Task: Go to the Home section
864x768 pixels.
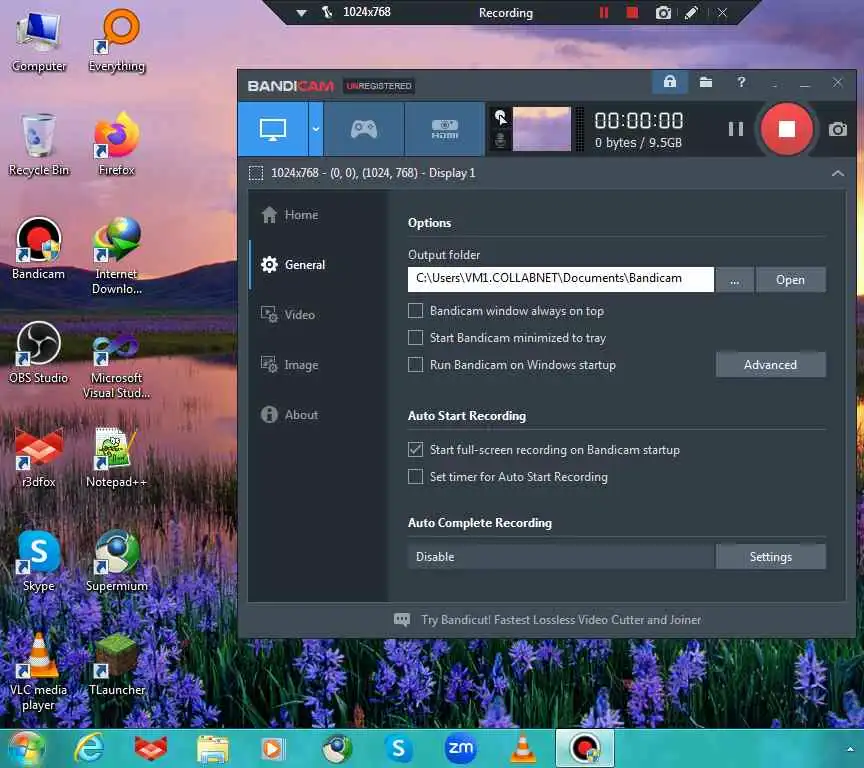Action: (x=290, y=215)
